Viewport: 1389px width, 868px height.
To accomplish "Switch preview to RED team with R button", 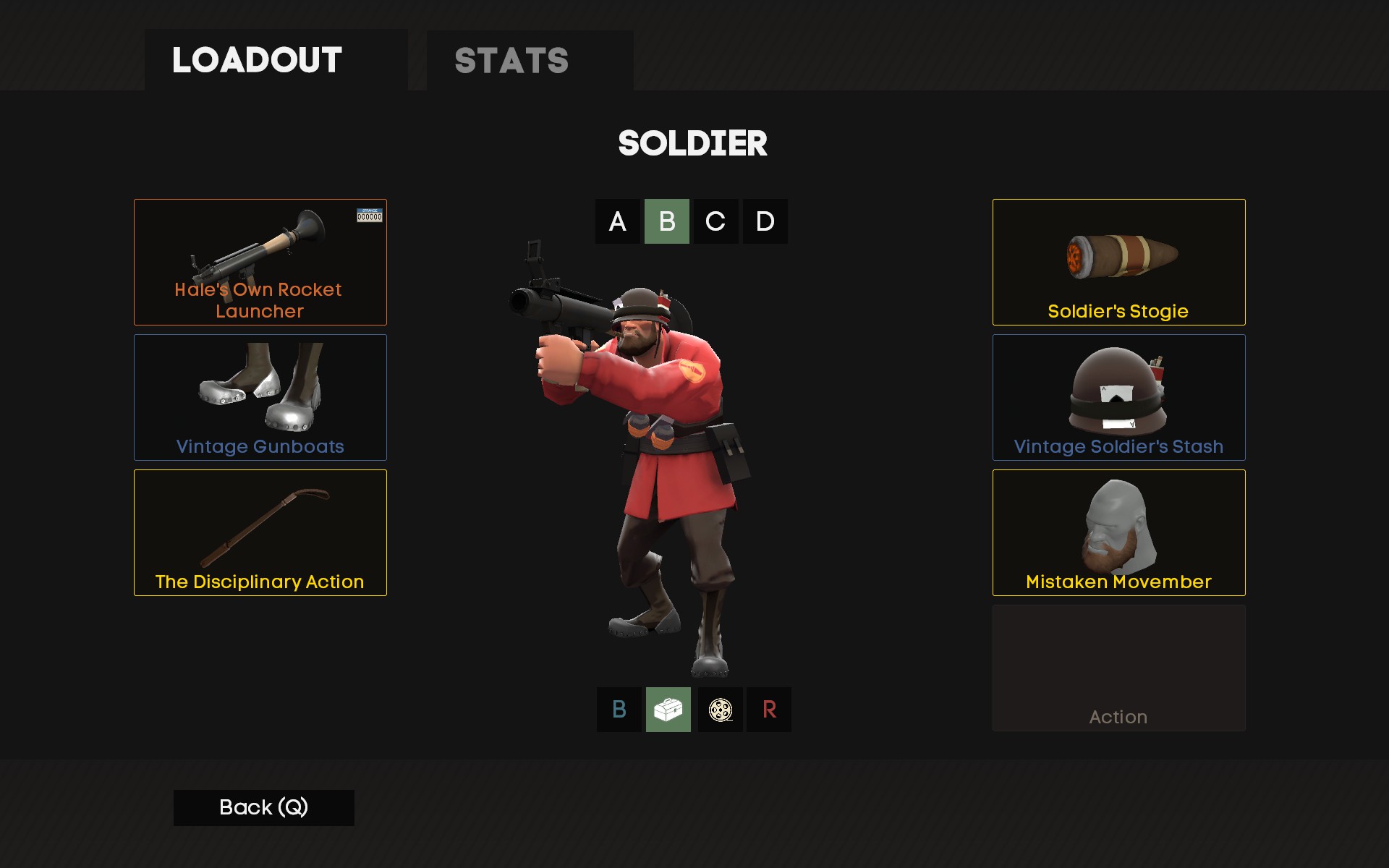I will [769, 710].
